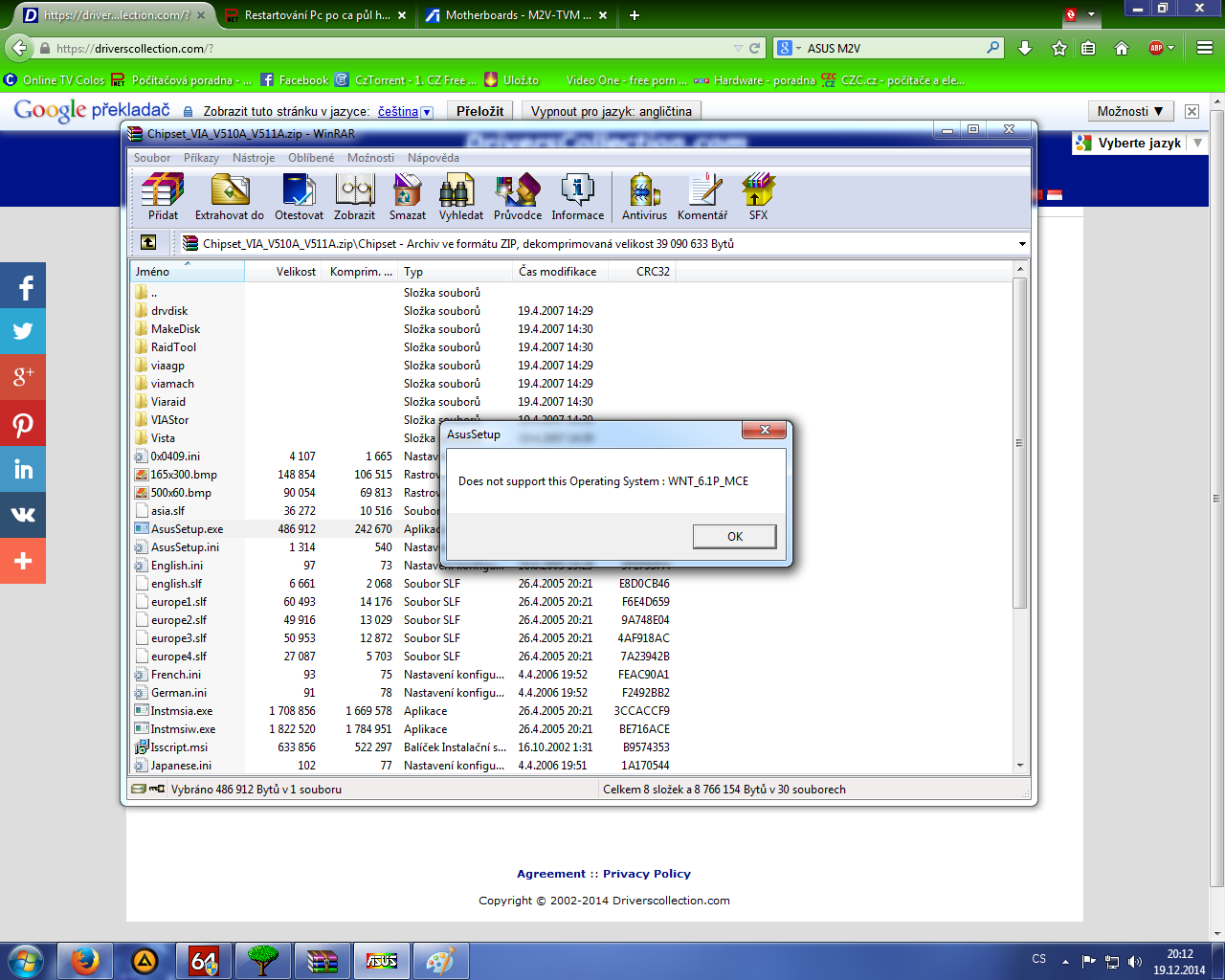Sort the file list by the Jméno column
Image resolution: width=1225 pixels, height=980 pixels.
pos(188,272)
